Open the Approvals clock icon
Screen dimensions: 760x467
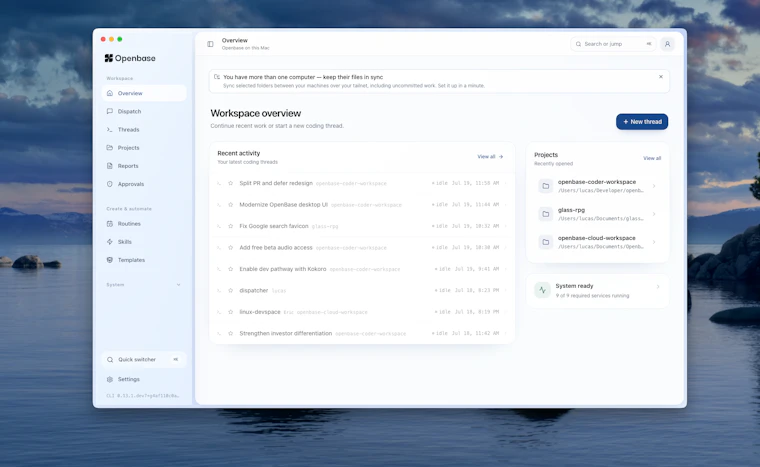(x=110, y=184)
